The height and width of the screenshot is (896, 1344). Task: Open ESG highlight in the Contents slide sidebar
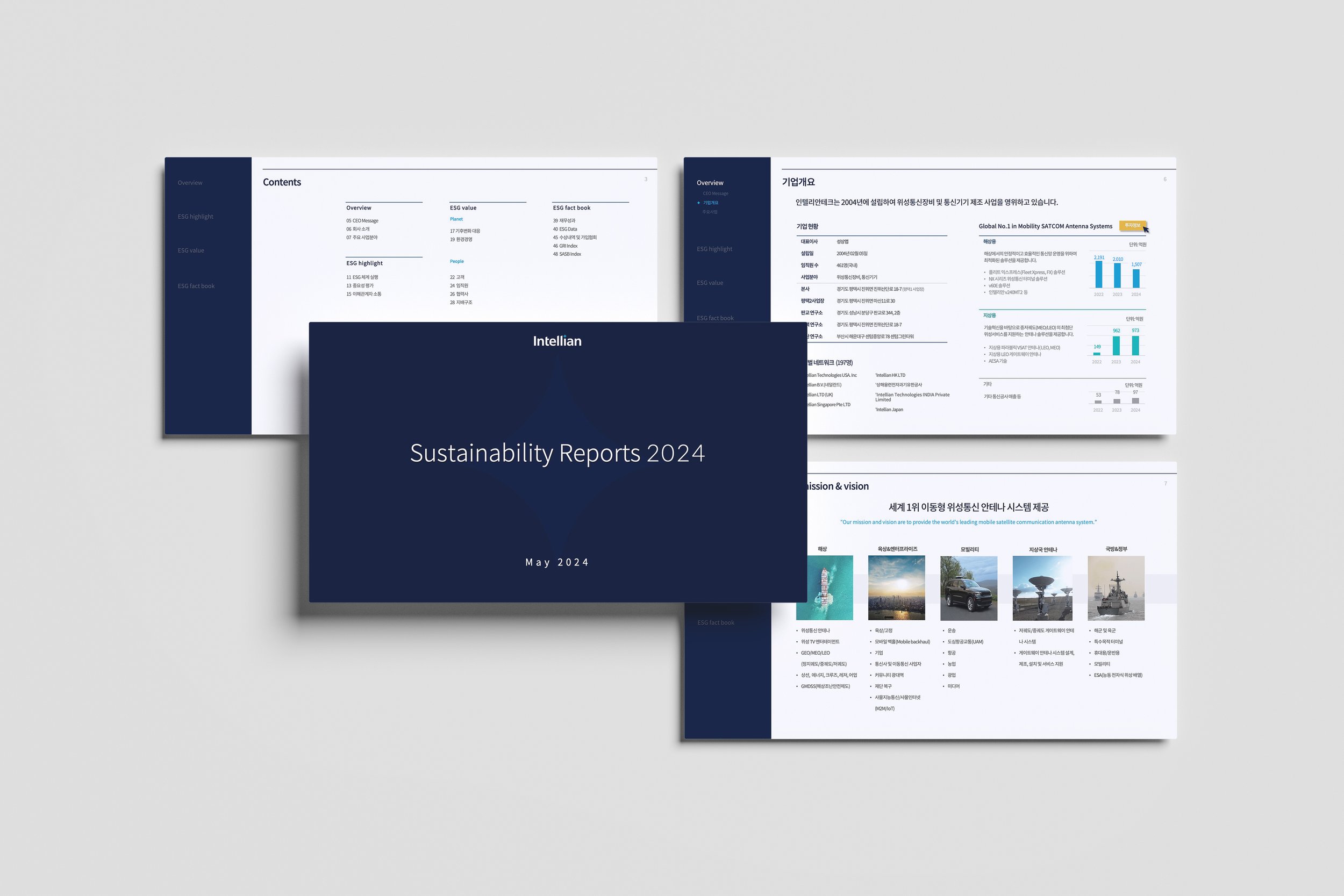(196, 217)
